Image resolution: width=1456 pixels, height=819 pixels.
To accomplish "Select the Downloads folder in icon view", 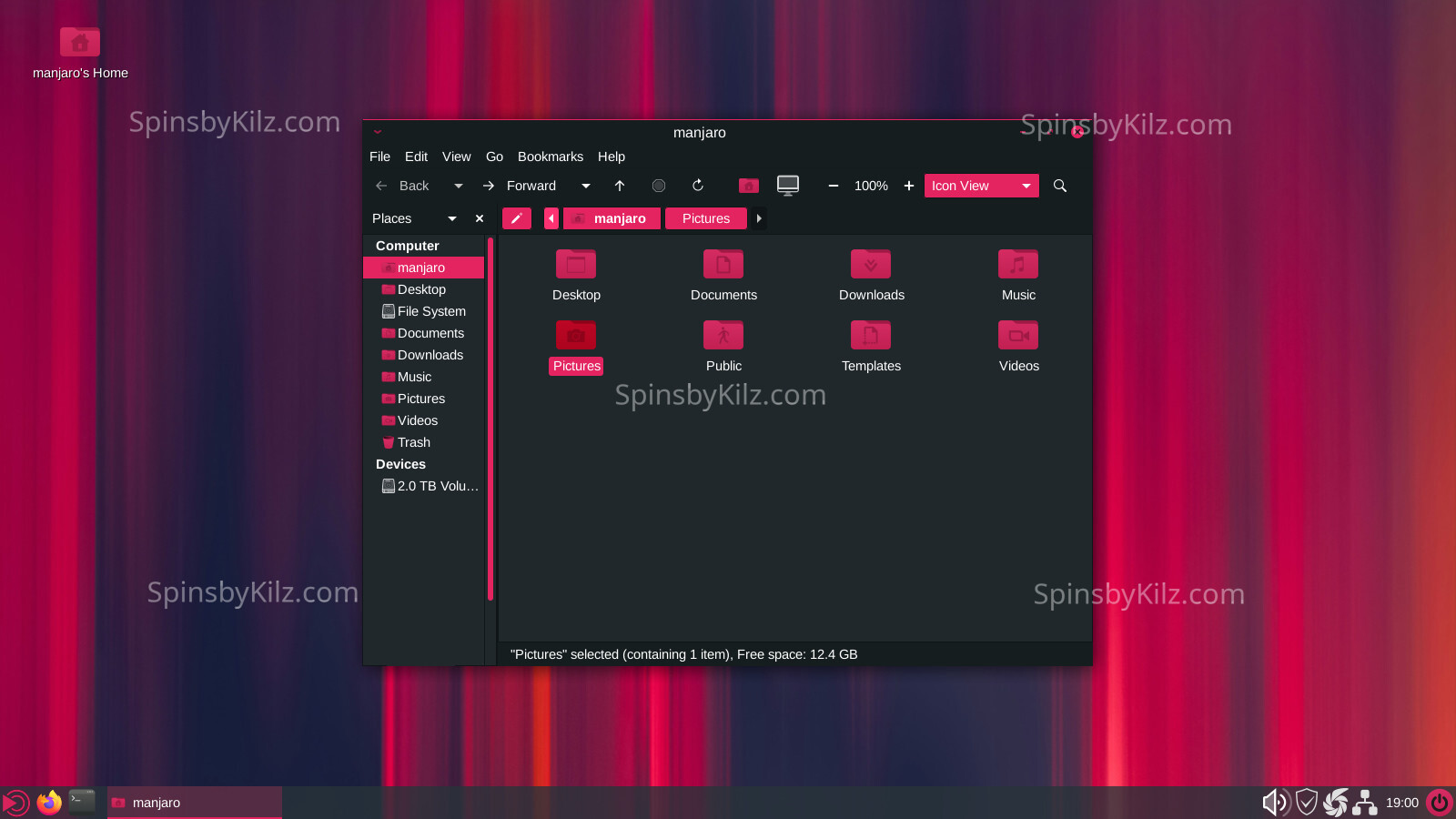I will click(871, 275).
